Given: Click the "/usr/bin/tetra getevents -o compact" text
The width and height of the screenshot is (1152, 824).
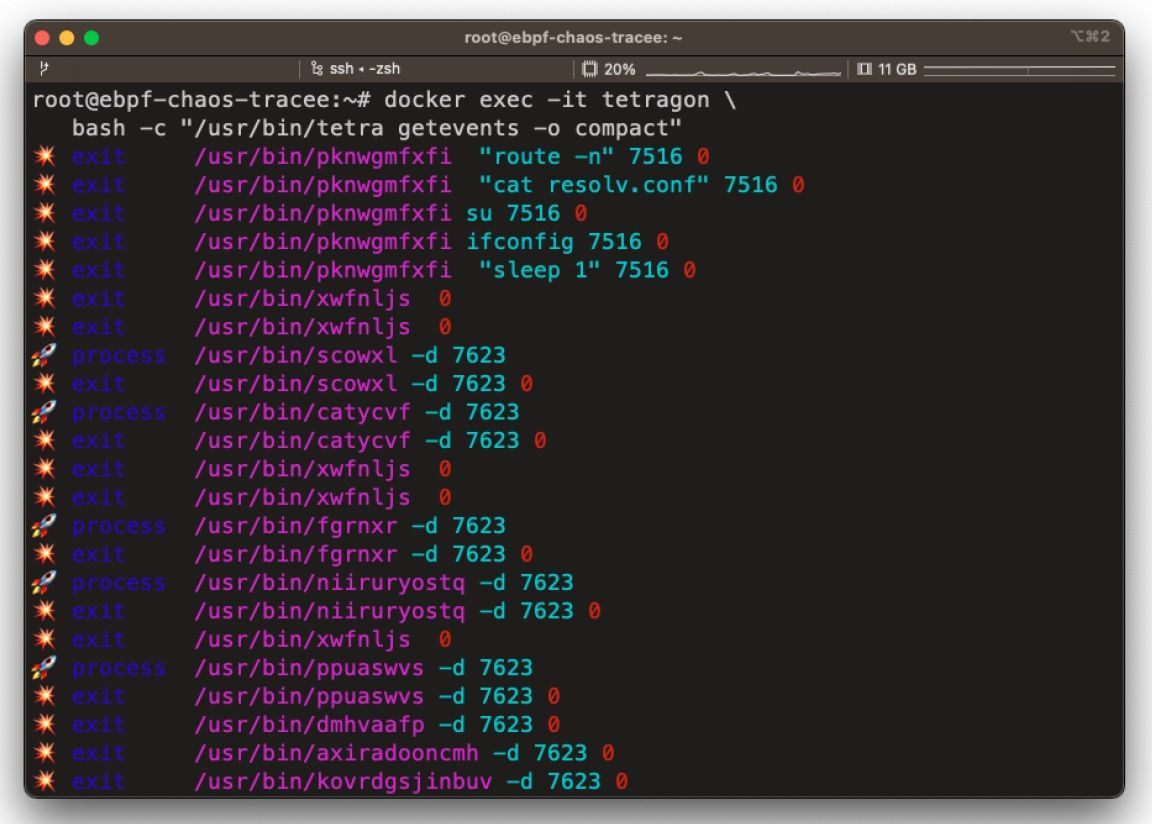Looking at the screenshot, I should click(x=431, y=129).
